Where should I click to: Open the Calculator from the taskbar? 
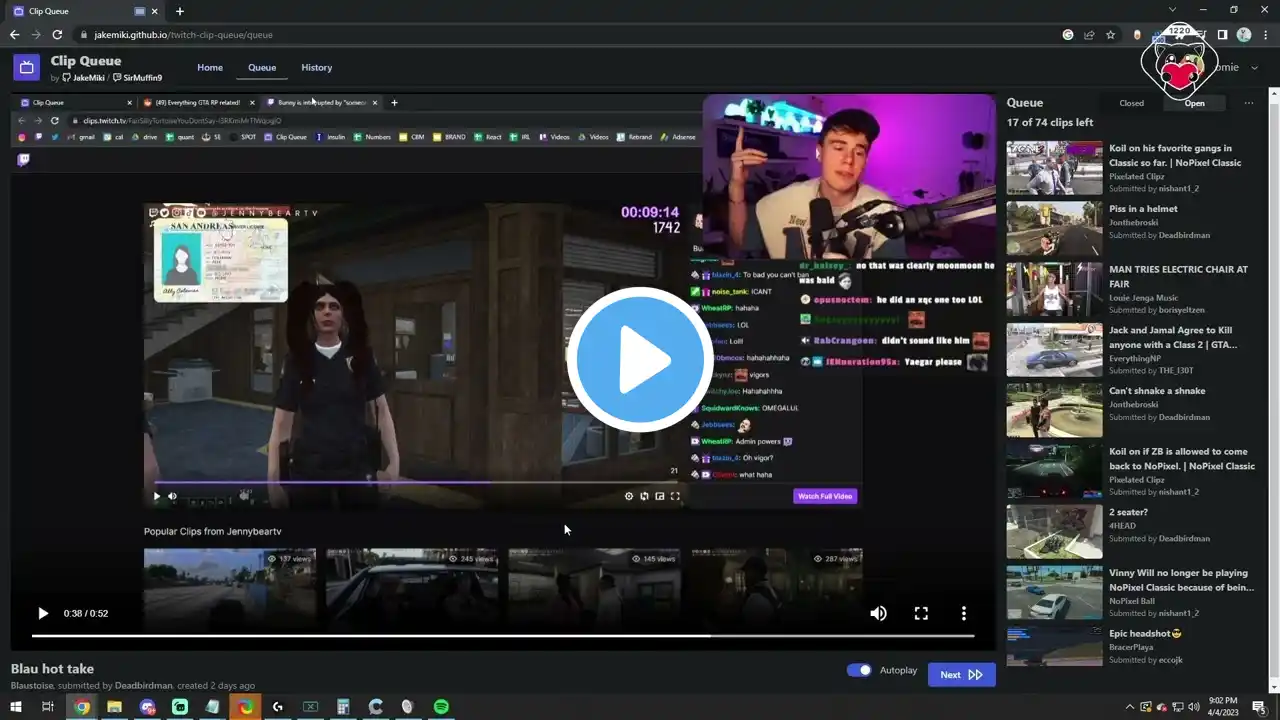(x=343, y=707)
